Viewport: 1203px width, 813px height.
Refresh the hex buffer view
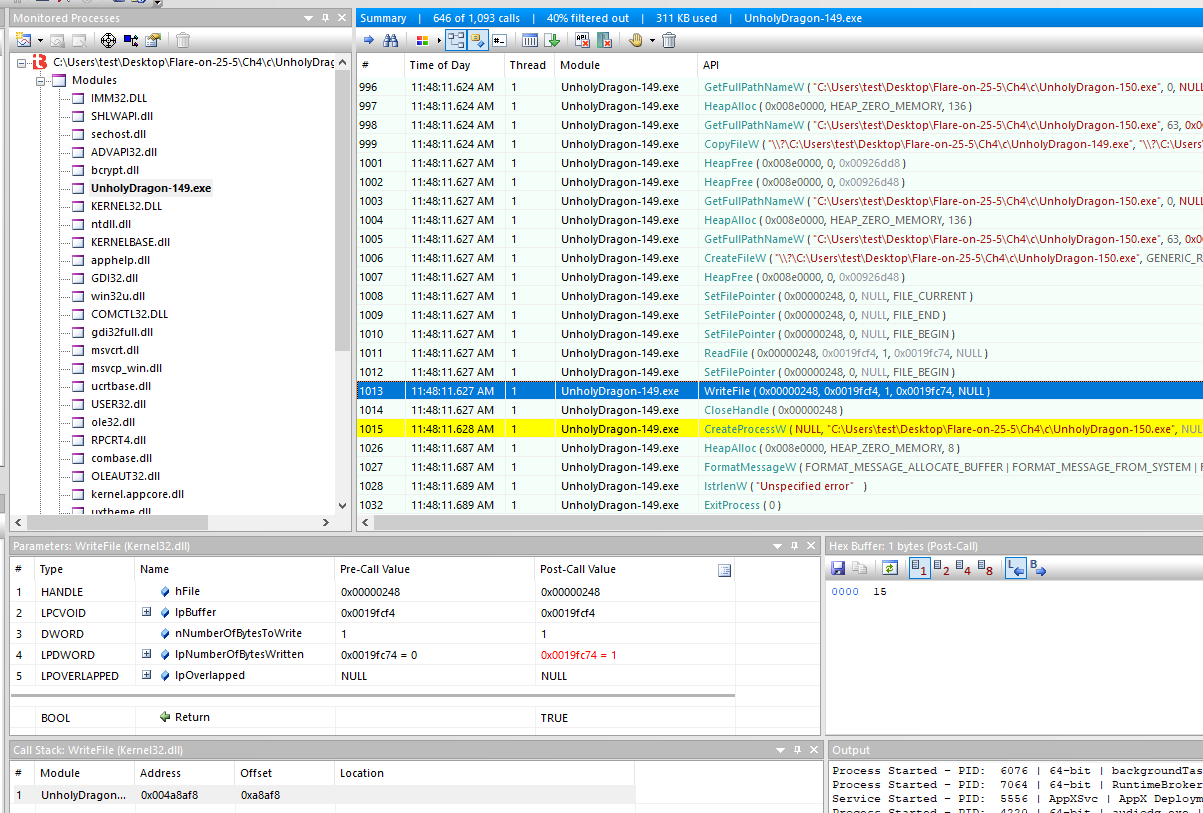click(x=890, y=568)
